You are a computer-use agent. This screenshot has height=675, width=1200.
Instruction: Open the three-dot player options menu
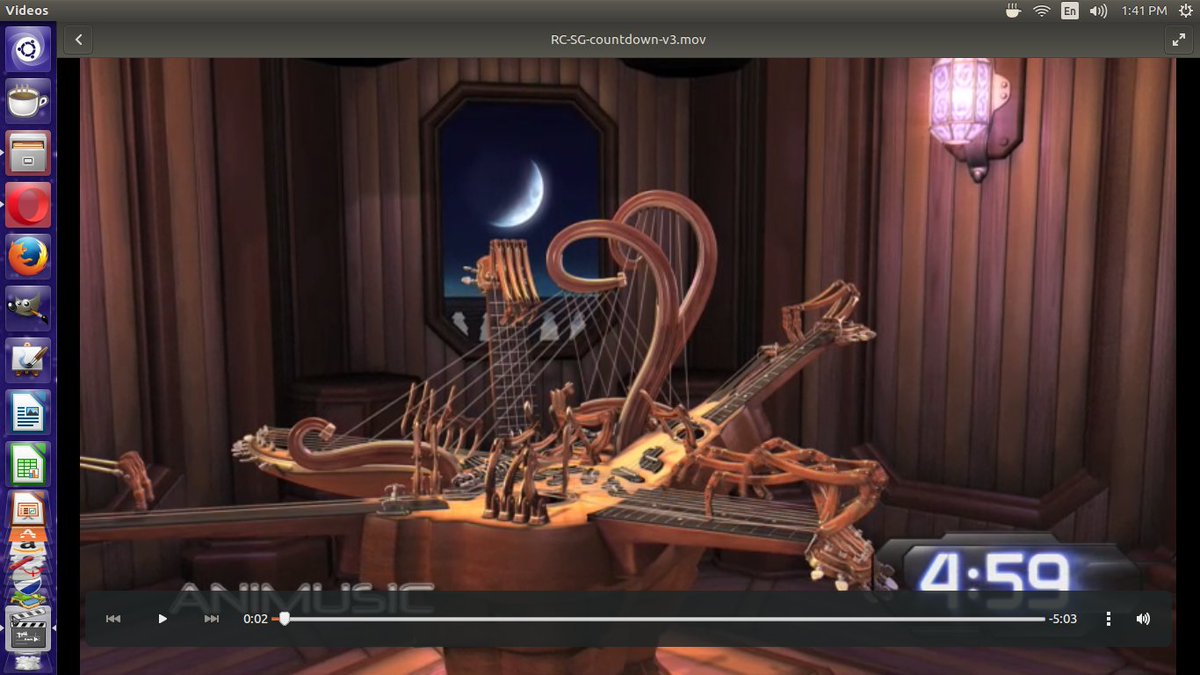point(1108,619)
